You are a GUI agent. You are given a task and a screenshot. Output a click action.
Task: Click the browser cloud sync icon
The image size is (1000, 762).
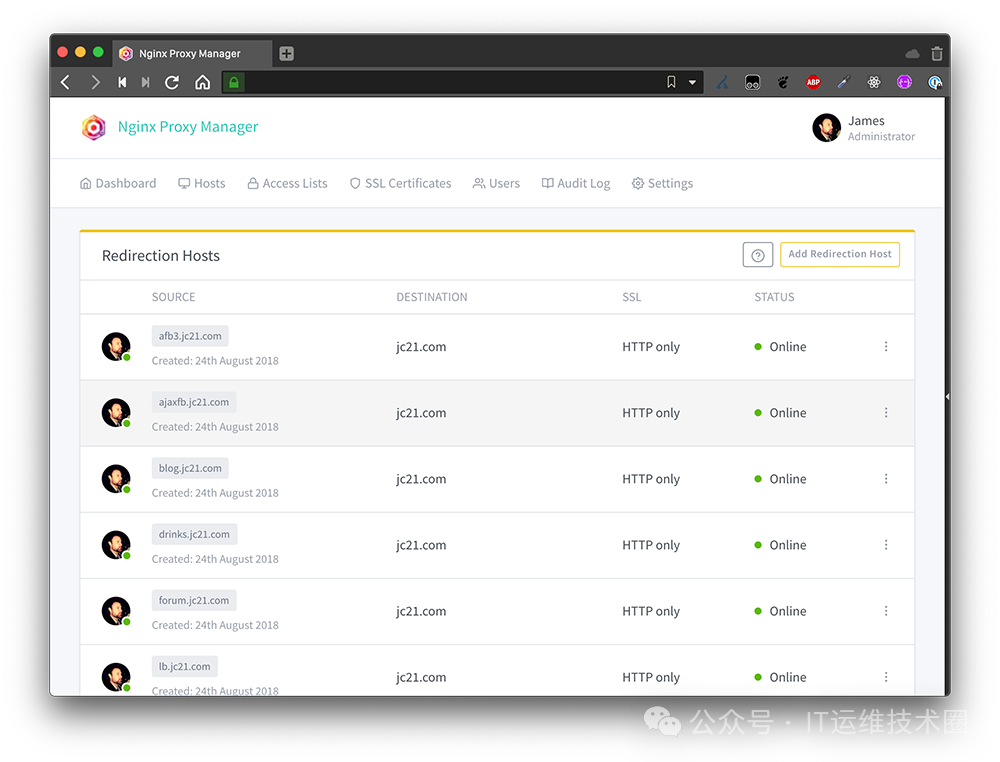(912, 54)
